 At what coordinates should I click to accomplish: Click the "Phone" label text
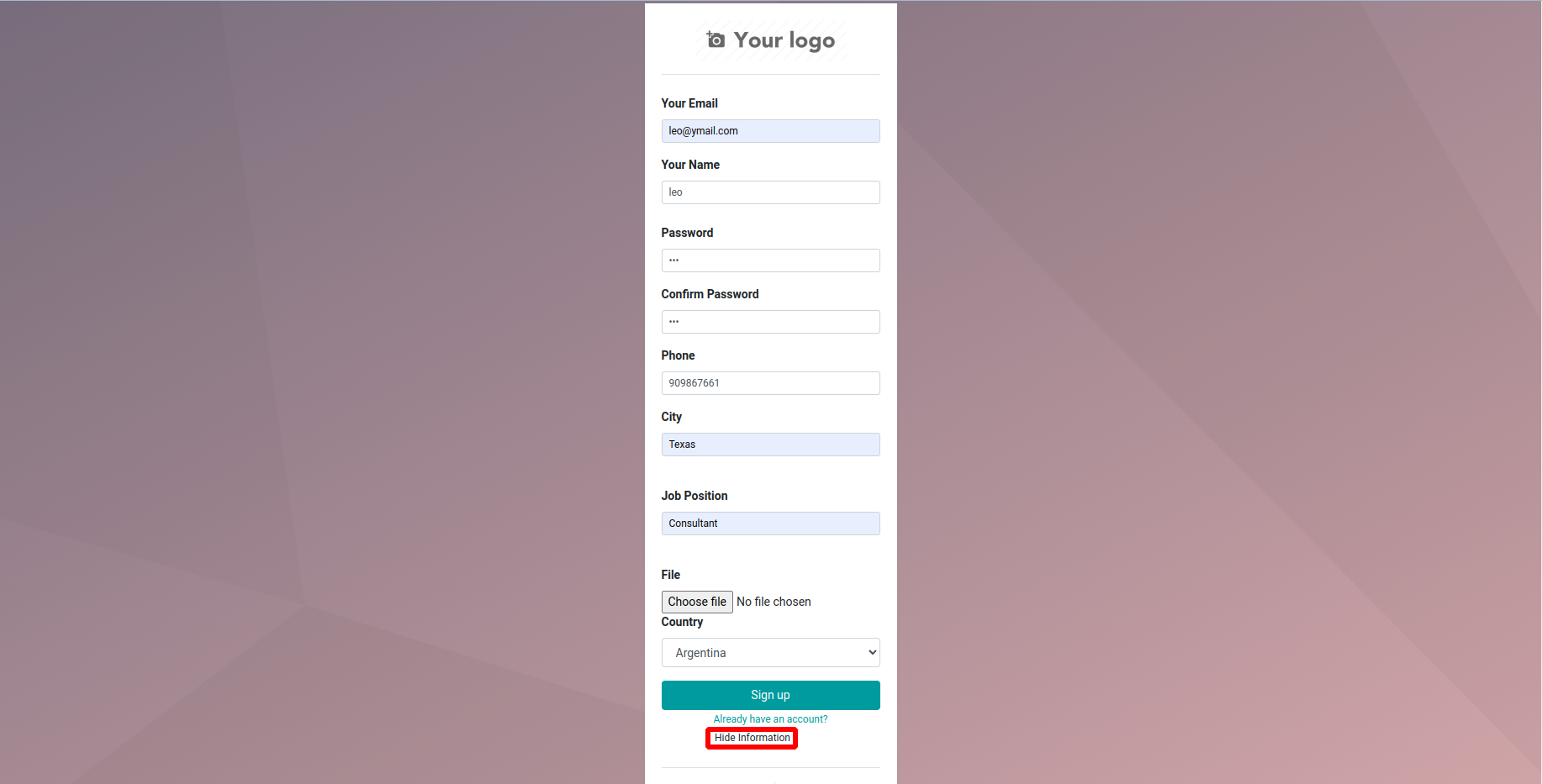[678, 355]
